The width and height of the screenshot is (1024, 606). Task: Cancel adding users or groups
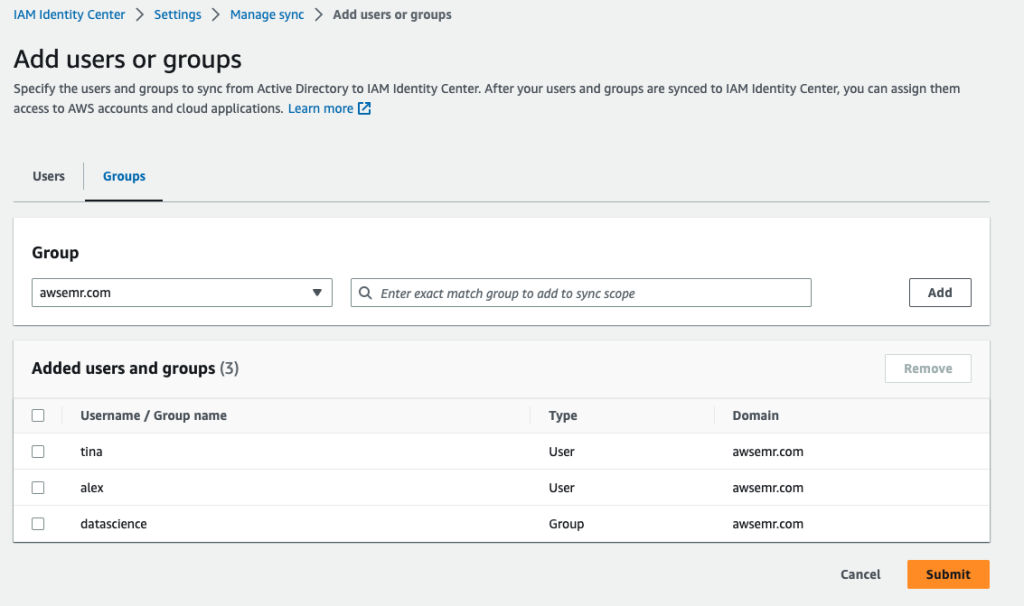point(860,575)
